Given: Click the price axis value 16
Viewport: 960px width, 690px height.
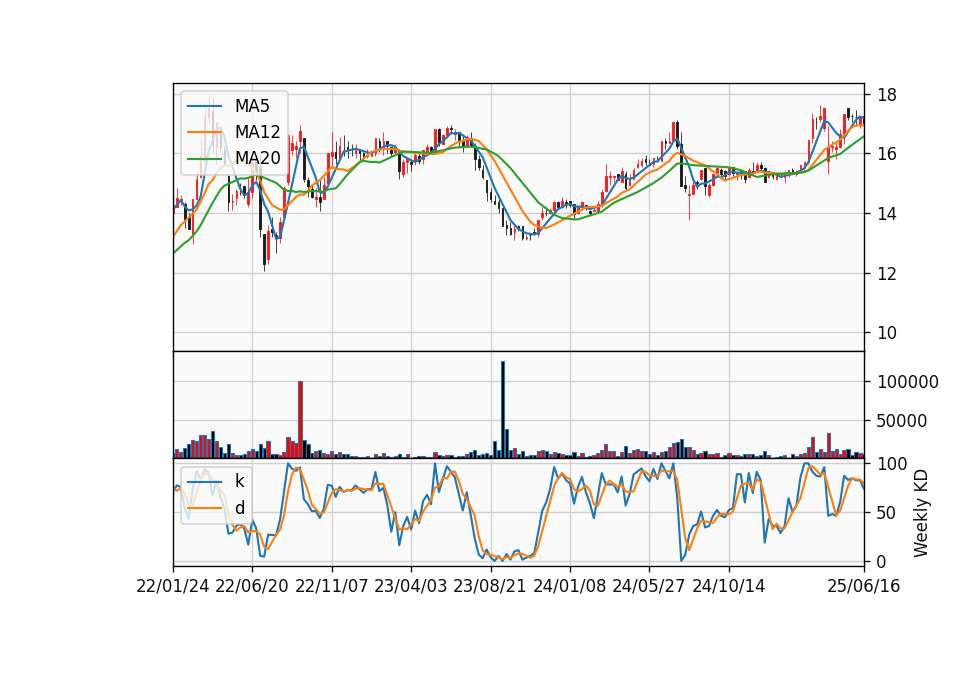Looking at the screenshot, I should pos(887,154).
